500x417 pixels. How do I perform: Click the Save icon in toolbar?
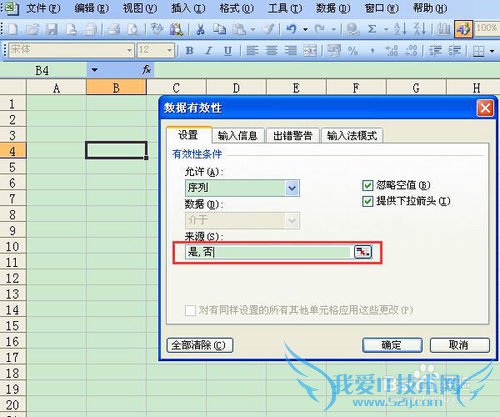(52, 30)
